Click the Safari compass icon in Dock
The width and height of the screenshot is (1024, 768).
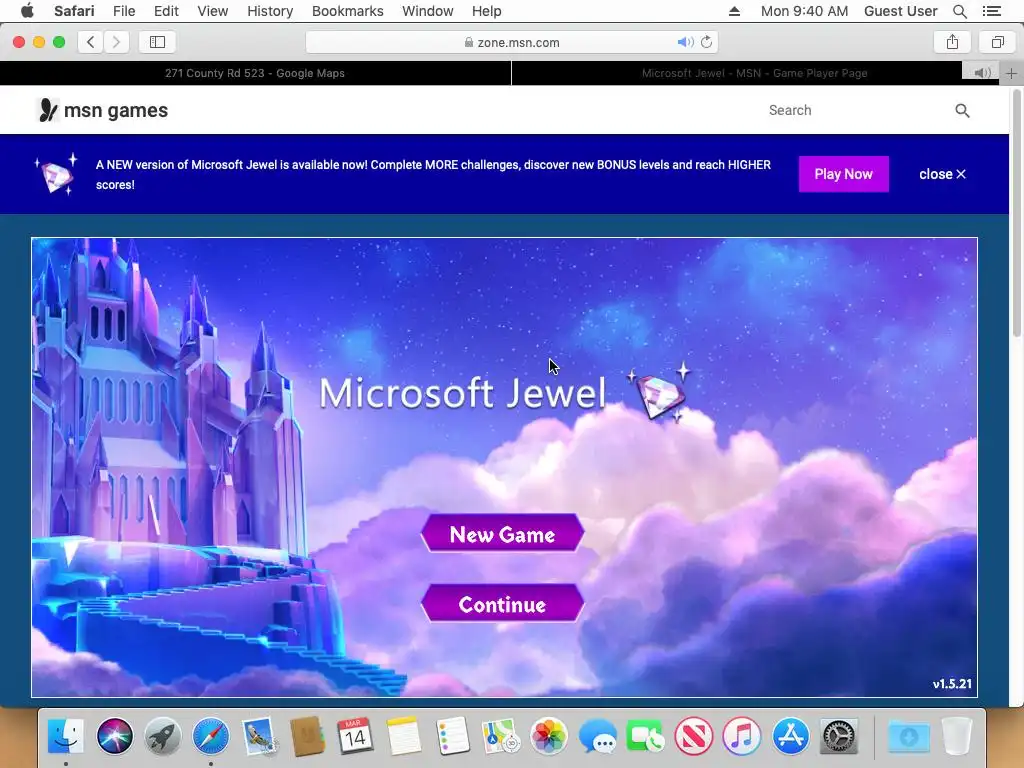pyautogui.click(x=211, y=736)
